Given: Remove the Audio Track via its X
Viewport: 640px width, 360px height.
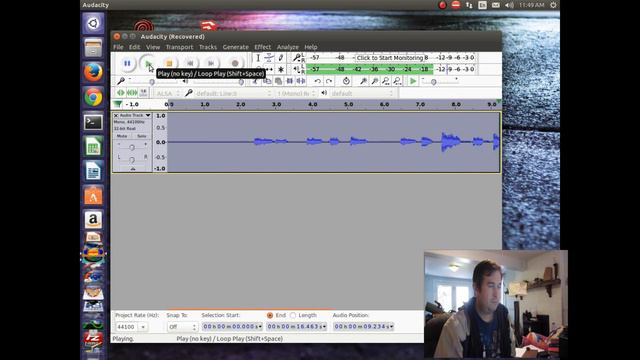Looking at the screenshot, I should 116,116.
